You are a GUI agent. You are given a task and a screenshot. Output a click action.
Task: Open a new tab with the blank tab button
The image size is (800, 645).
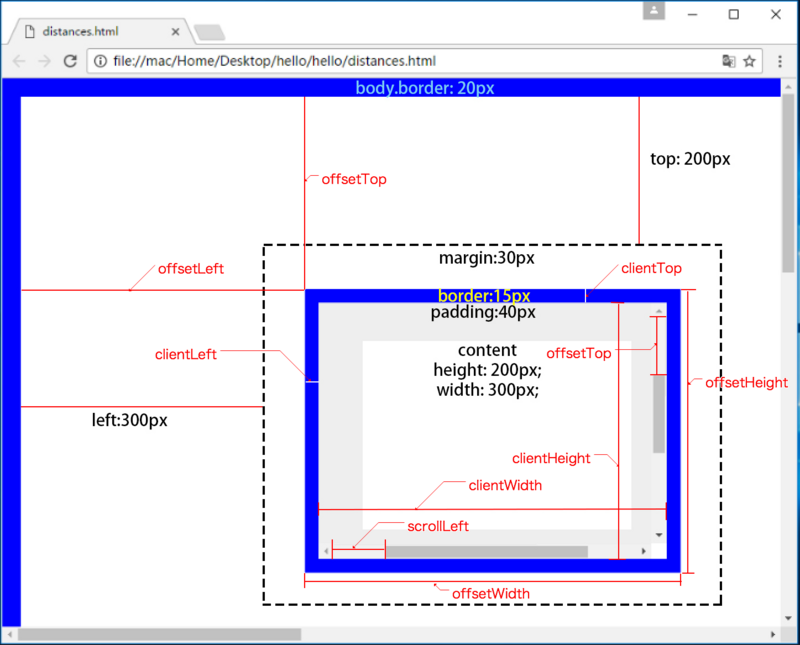210,32
